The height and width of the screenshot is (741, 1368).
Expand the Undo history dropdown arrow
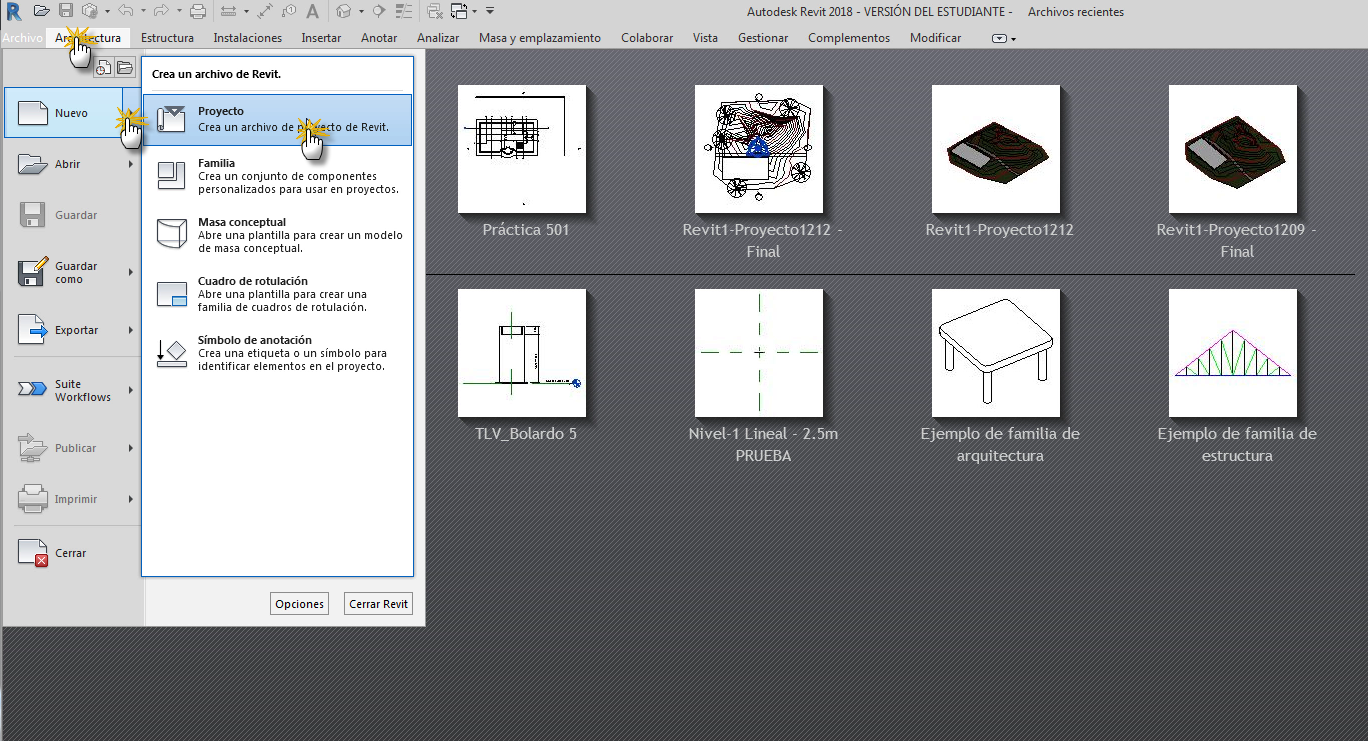click(x=143, y=11)
